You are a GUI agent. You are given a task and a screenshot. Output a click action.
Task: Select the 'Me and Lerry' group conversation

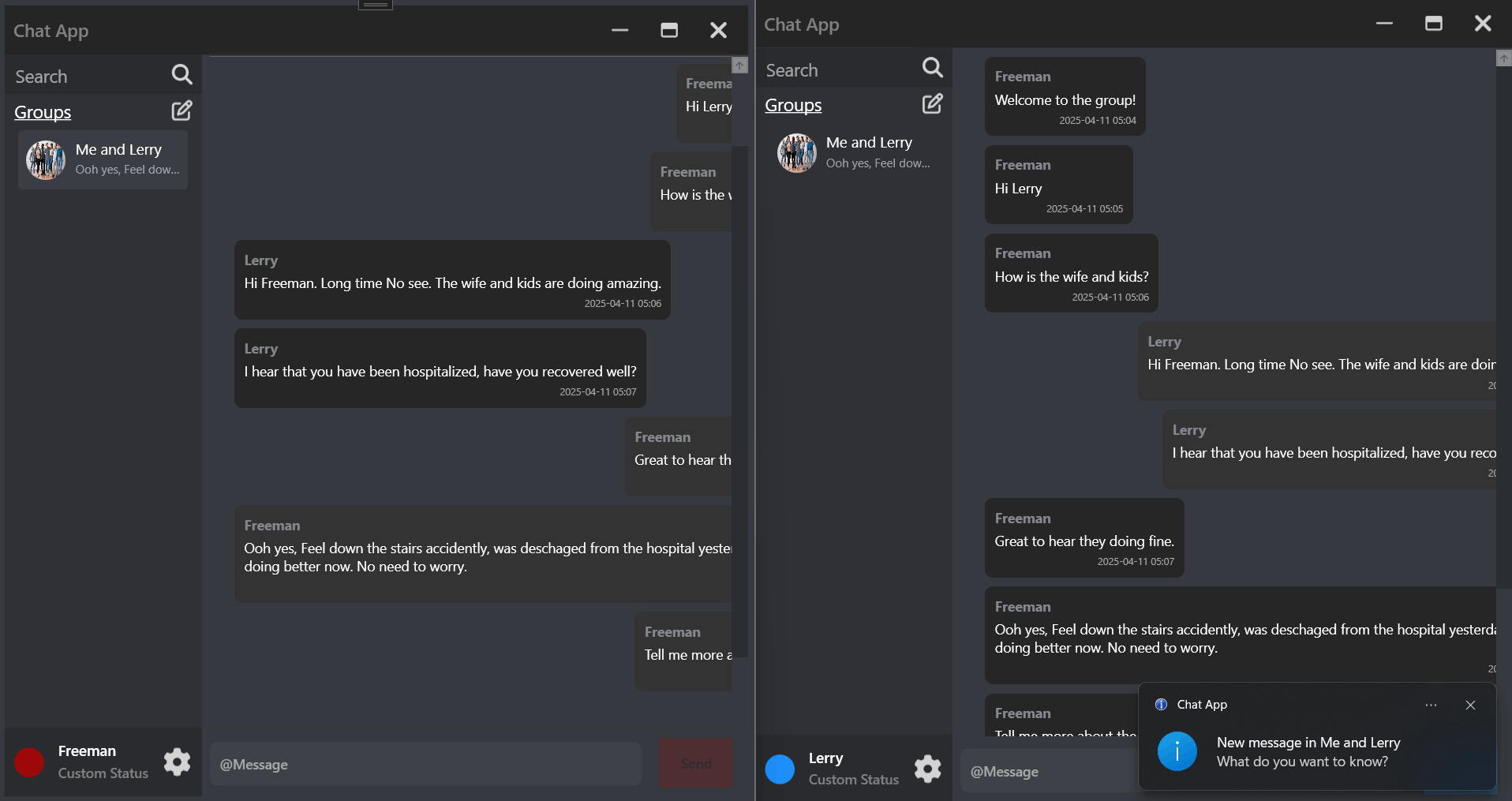coord(102,159)
